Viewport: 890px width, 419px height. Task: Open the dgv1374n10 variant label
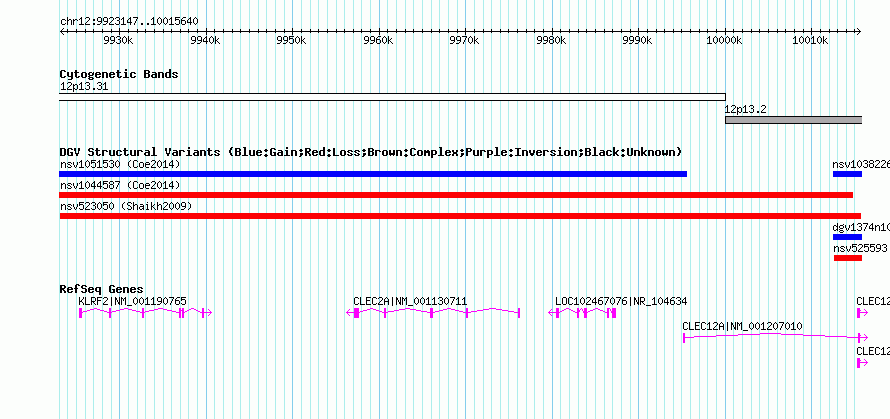click(861, 227)
